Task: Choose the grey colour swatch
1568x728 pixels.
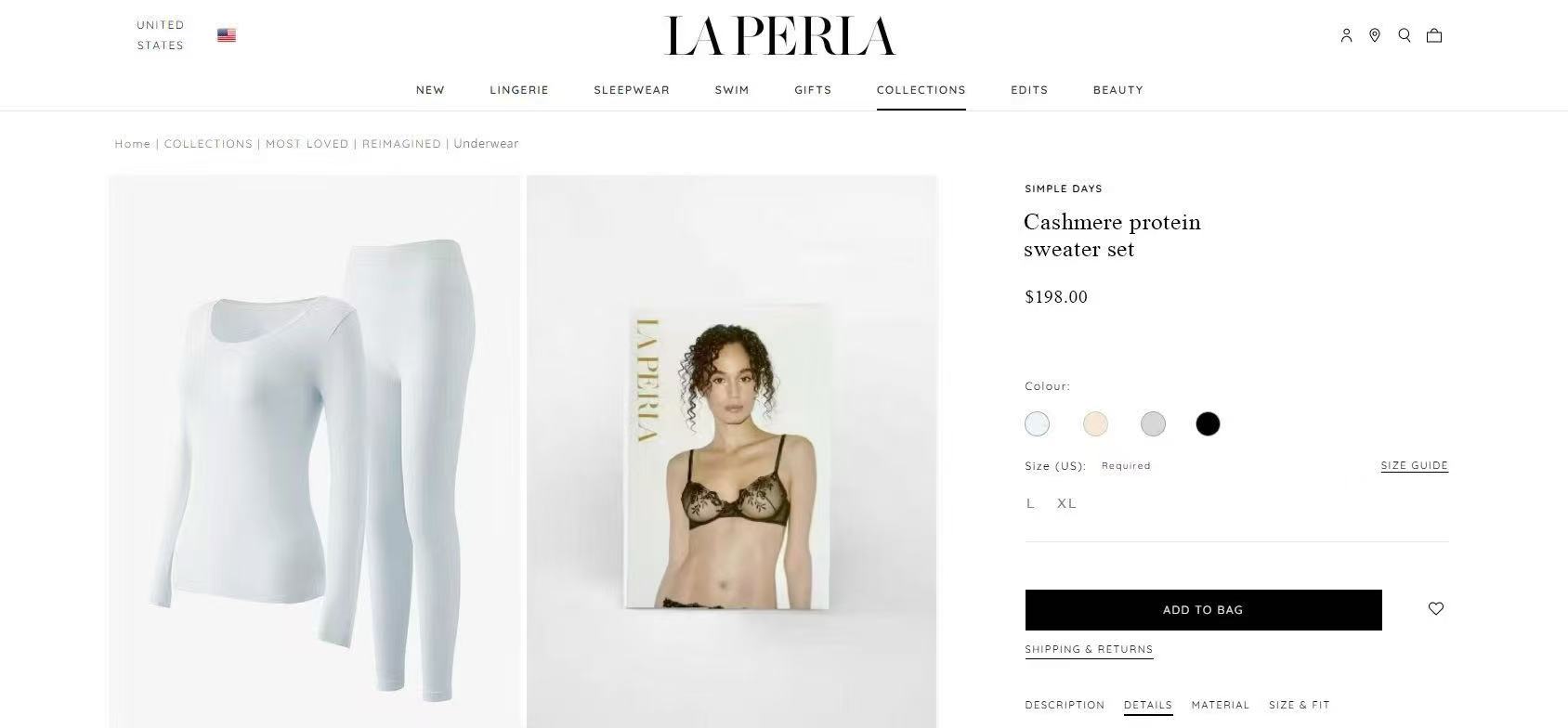Action: (1153, 424)
